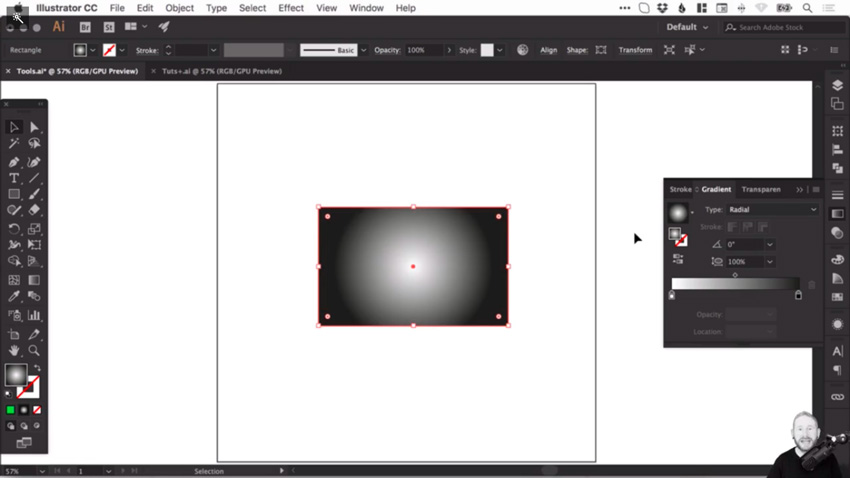
Task: Choose the Scale tool
Action: (x=34, y=229)
